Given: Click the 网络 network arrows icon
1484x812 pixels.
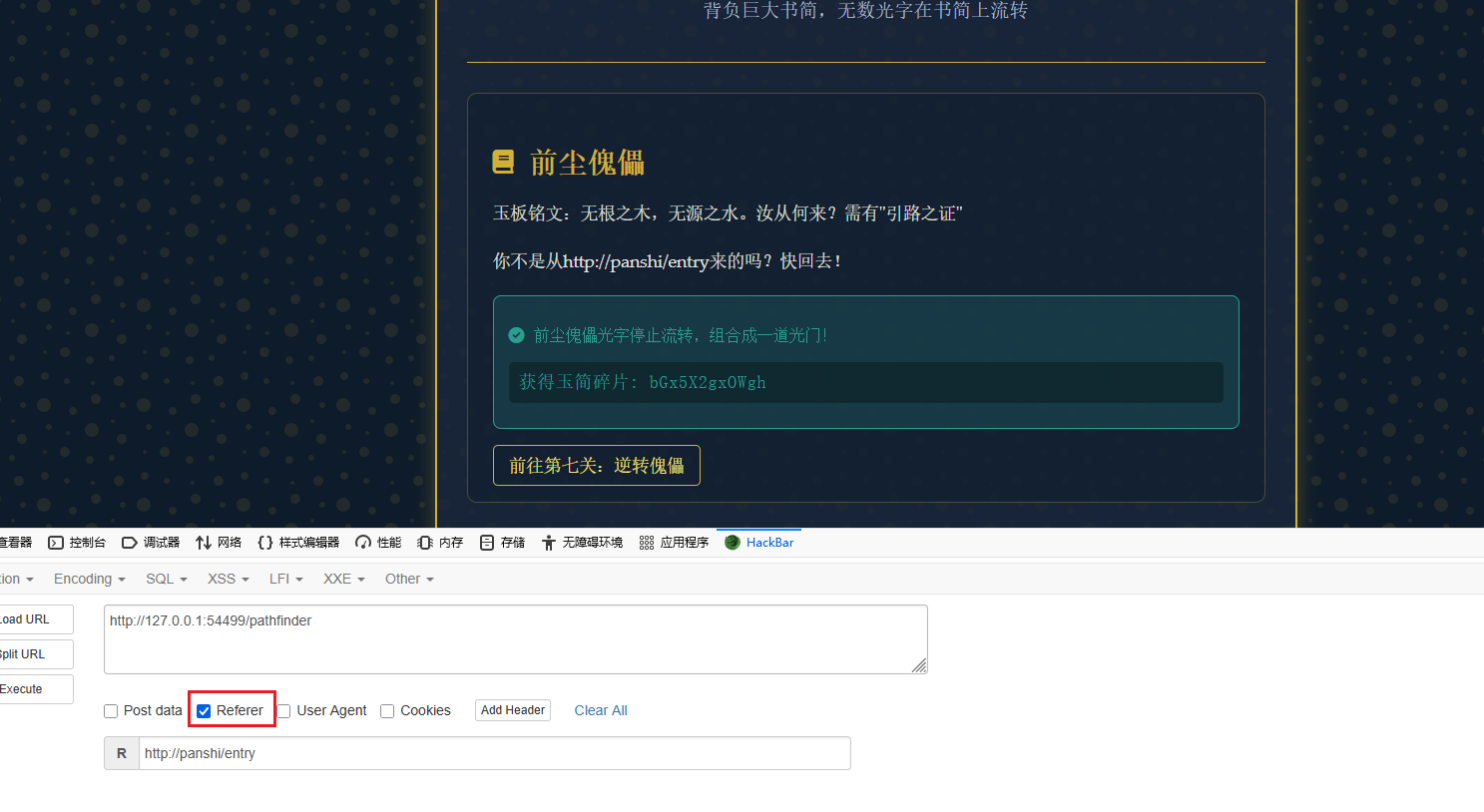Looking at the screenshot, I should click(204, 543).
